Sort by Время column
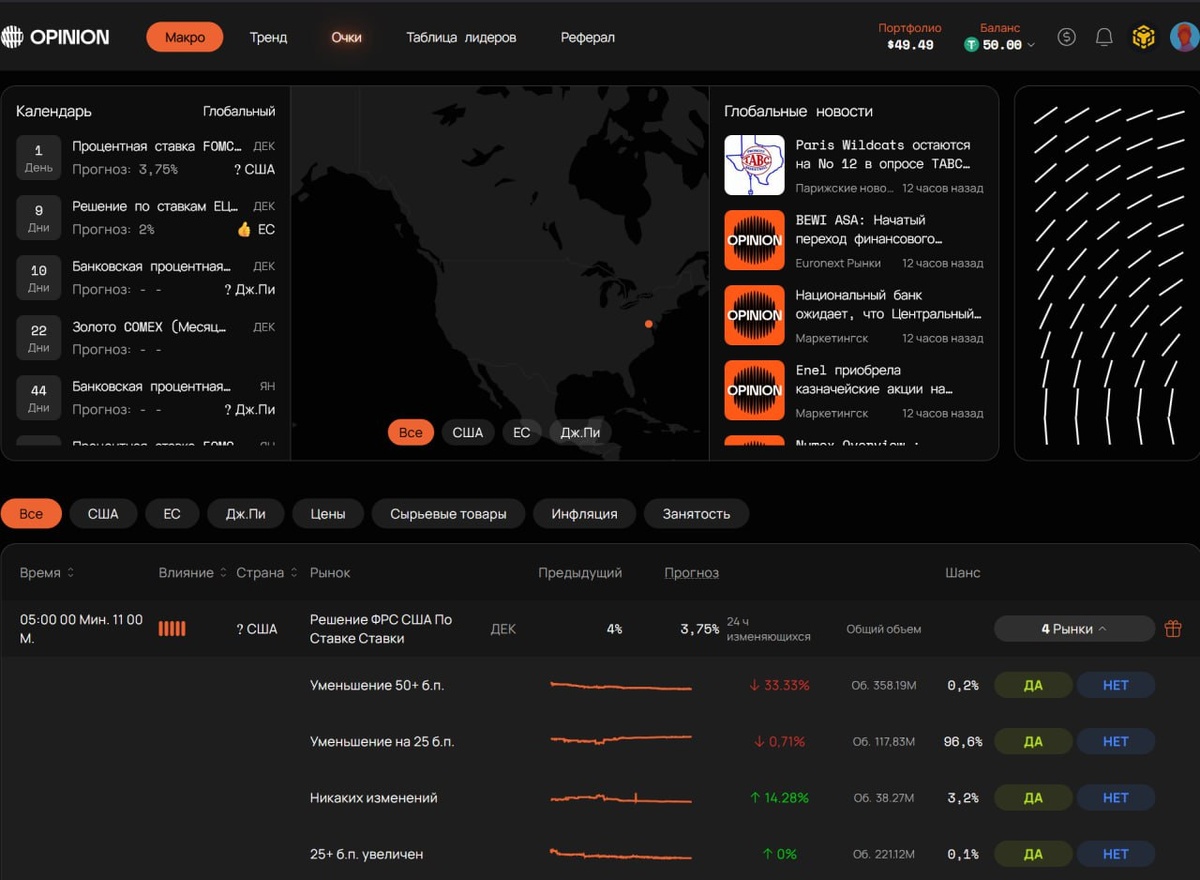1200x880 pixels. 47,573
